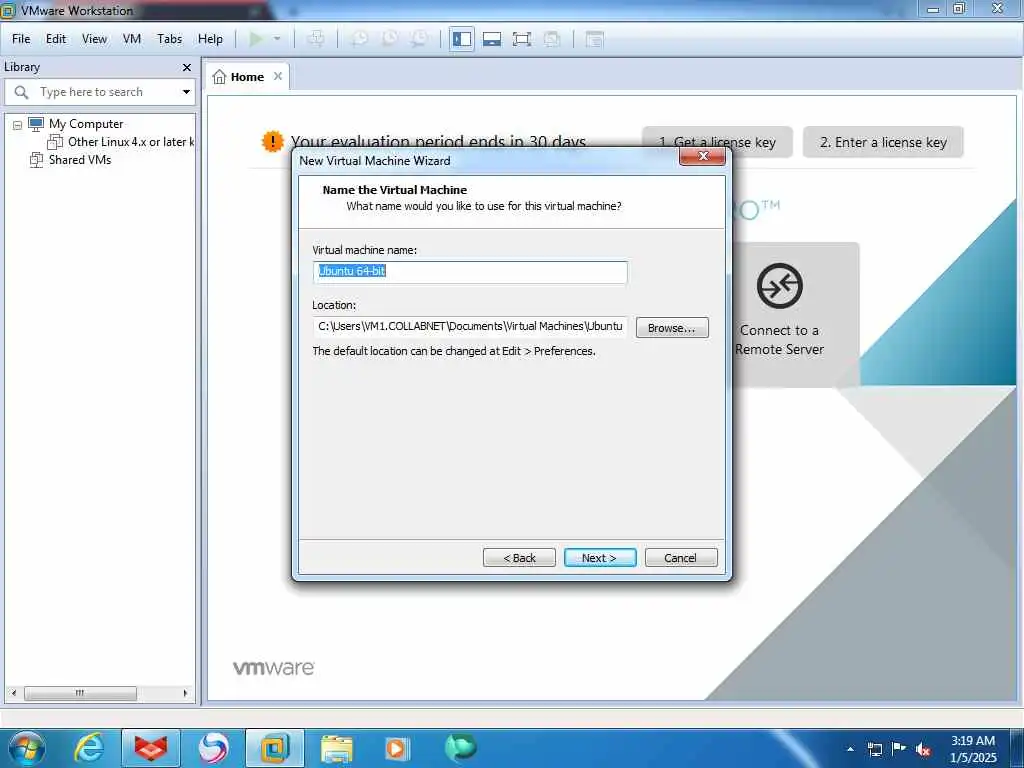Toggle the Show Library sidebar icon
Screen dimensions: 1024x768
462,39
